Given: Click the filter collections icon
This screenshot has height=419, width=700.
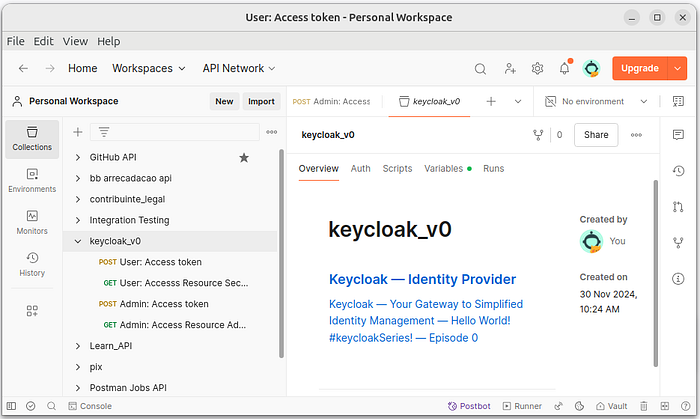Looking at the screenshot, I should click(104, 132).
